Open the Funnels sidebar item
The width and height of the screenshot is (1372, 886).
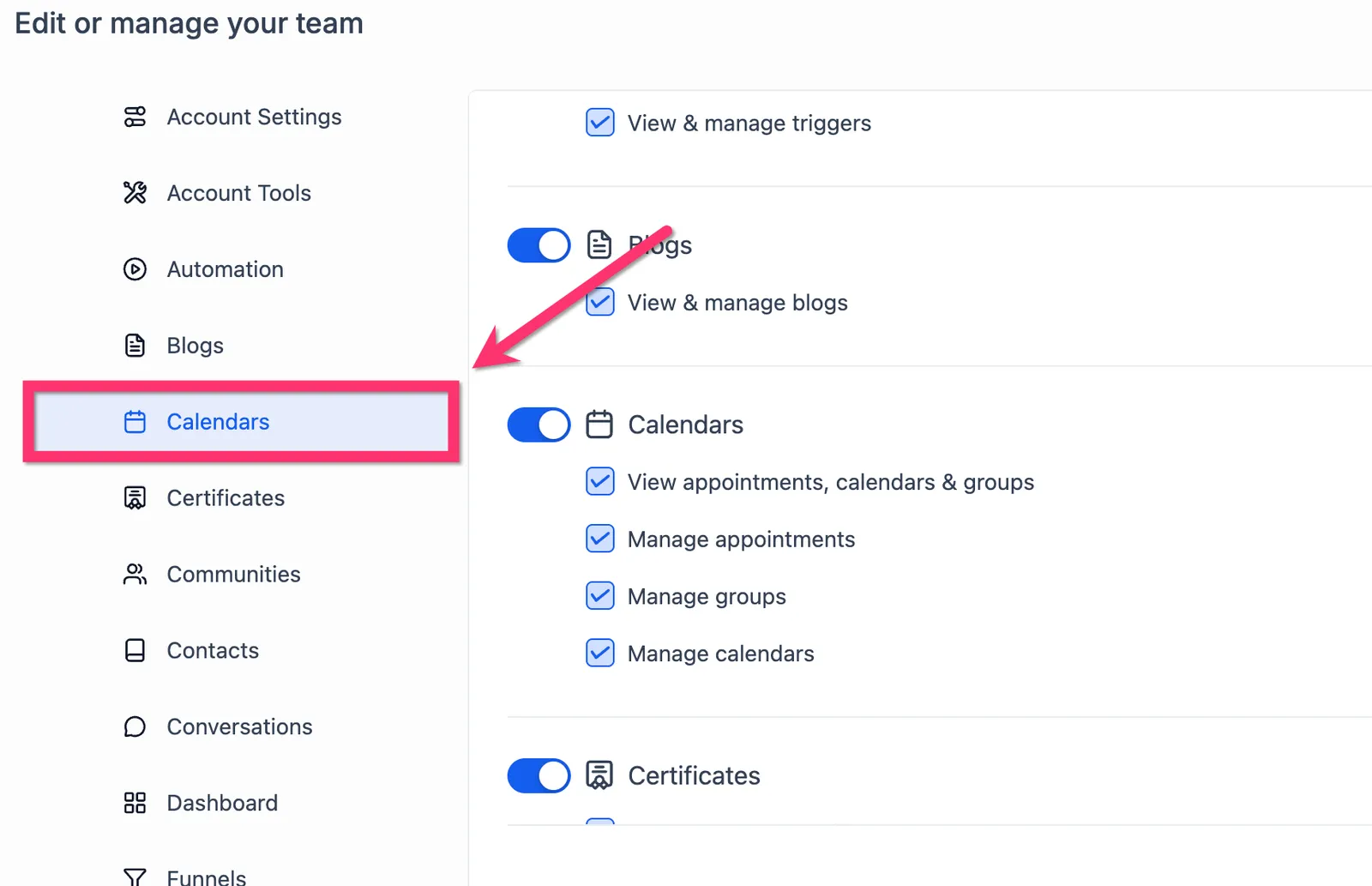tap(206, 877)
